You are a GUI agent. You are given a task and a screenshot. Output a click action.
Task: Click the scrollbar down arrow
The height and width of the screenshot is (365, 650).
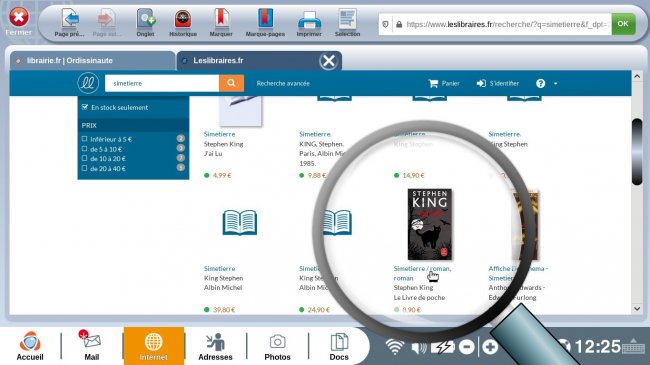[x=637, y=309]
